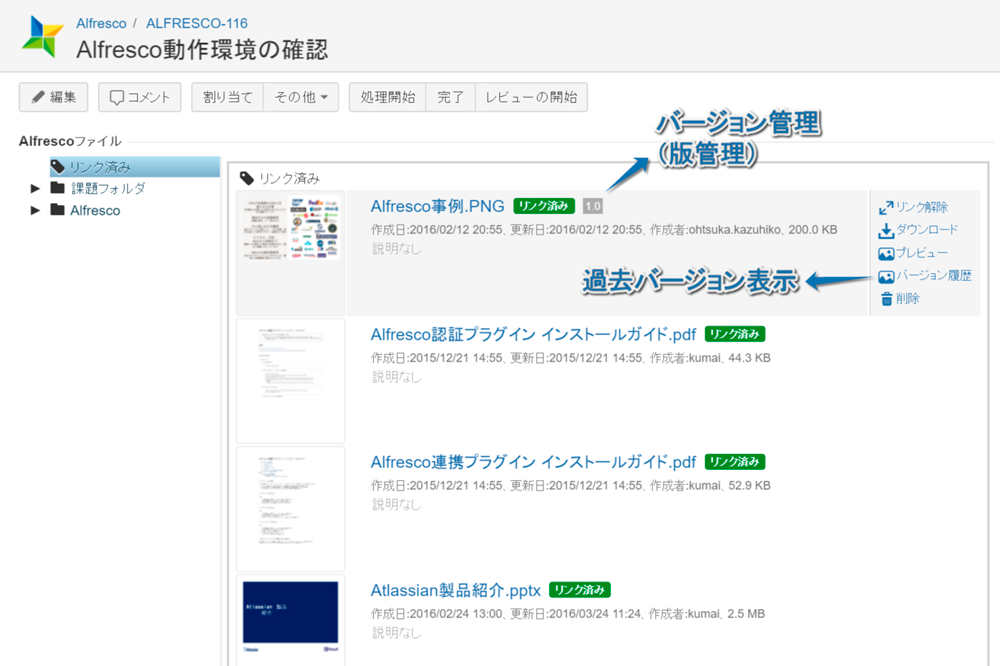
Task: Click the pencil icon on 編集 button
Action: (38, 97)
